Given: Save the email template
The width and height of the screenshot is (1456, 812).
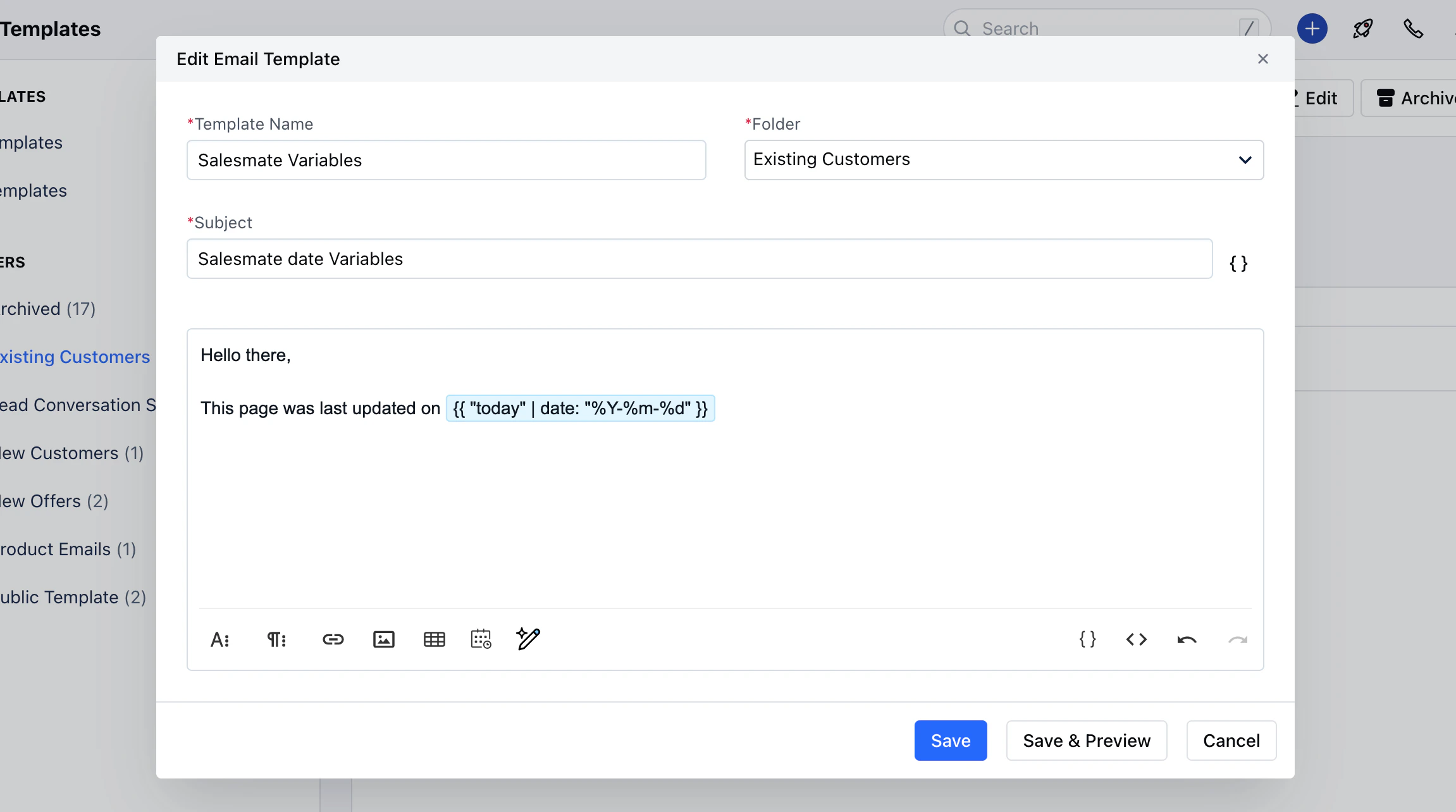Looking at the screenshot, I should point(951,741).
